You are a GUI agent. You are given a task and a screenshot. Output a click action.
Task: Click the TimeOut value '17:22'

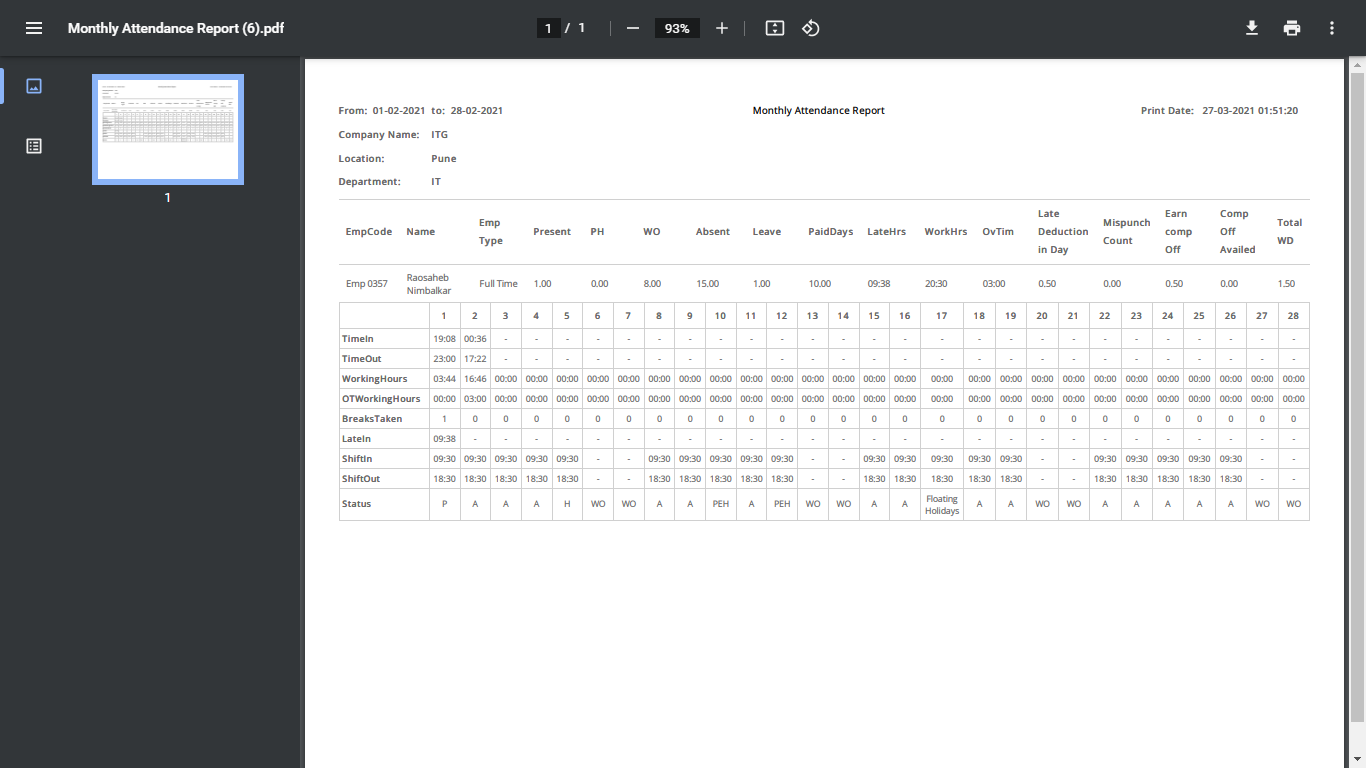pos(475,359)
